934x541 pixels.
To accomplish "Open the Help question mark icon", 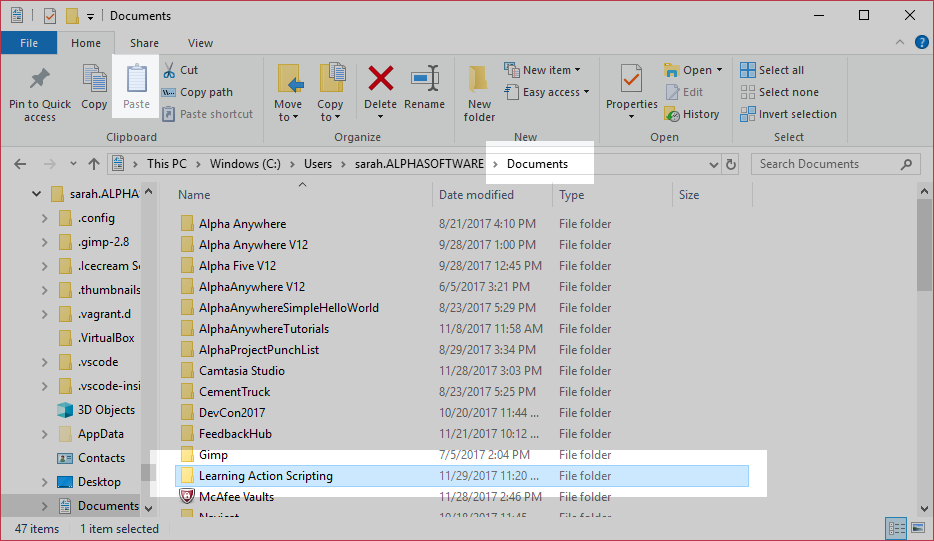I will (921, 42).
